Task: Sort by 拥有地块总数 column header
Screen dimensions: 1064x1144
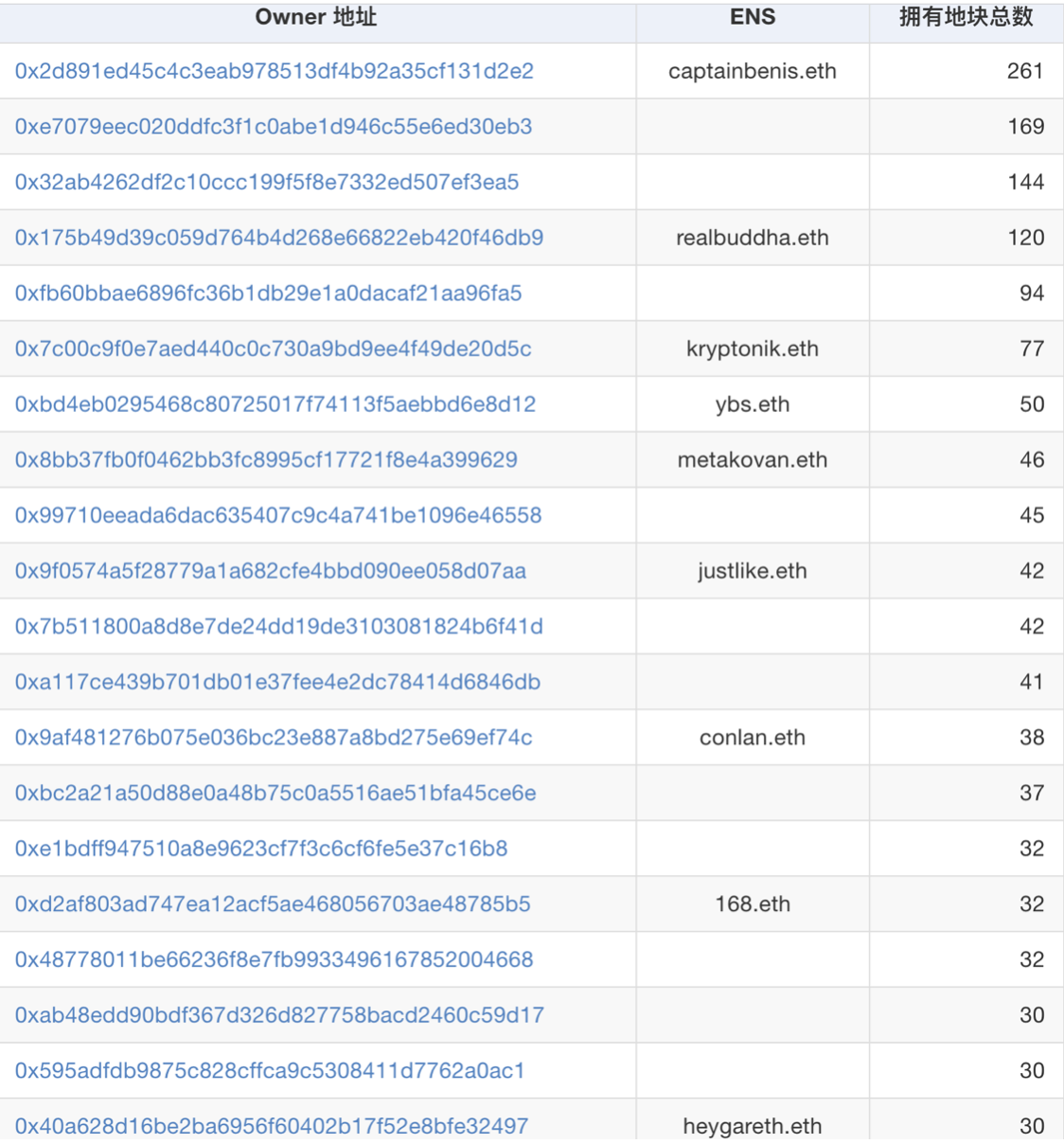Action: point(966,17)
